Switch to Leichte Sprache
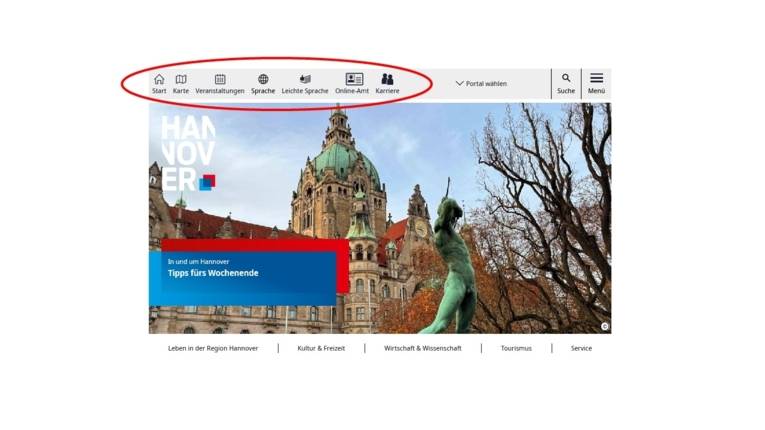 (305, 80)
